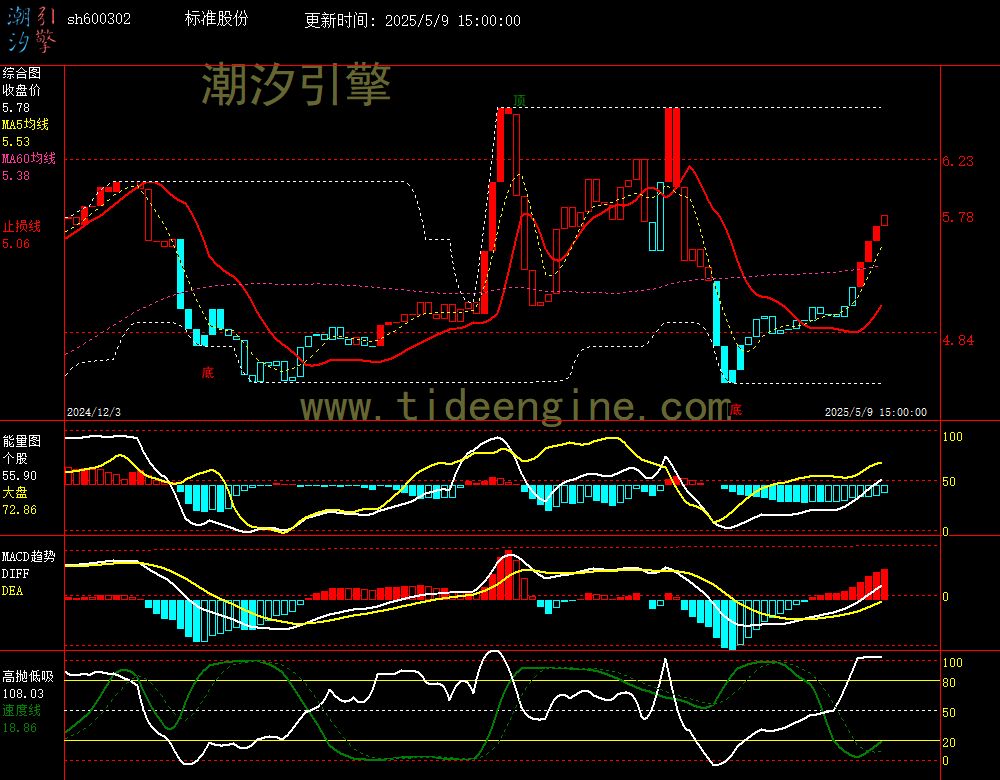Click the 0 axis label of 高抛低吸
This screenshot has width=1000, height=780.
[945, 761]
